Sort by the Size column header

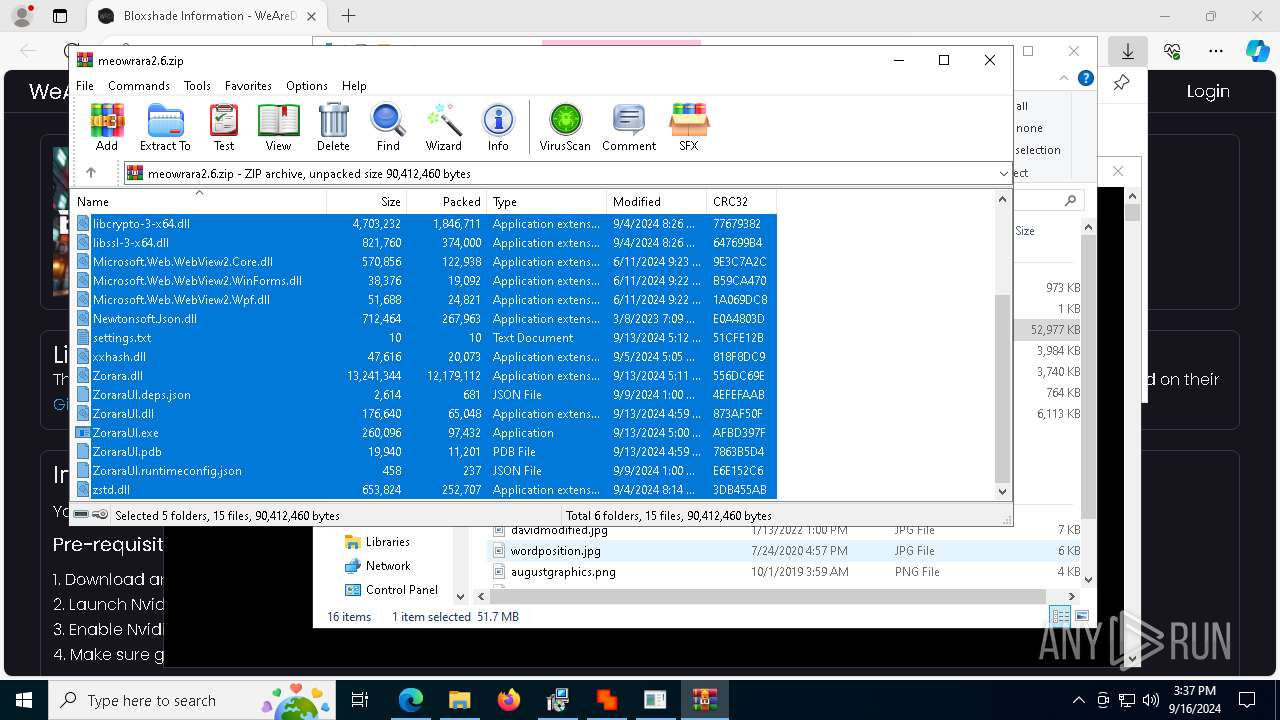tap(366, 201)
